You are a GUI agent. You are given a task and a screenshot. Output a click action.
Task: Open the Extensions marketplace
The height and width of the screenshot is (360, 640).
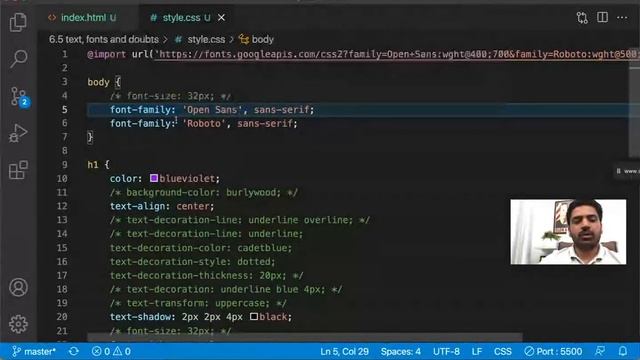(x=18, y=170)
